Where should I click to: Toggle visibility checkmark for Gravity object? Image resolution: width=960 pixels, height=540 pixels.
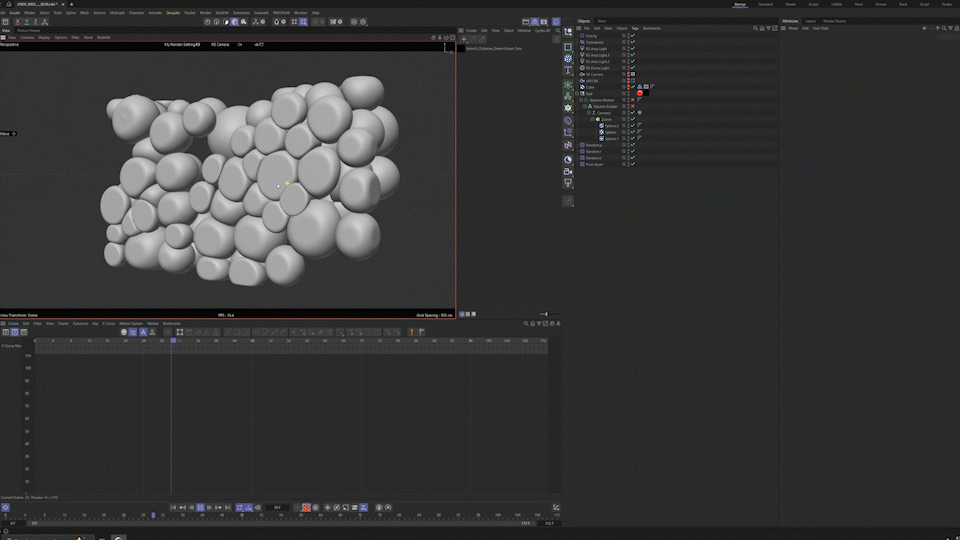pyautogui.click(x=633, y=36)
